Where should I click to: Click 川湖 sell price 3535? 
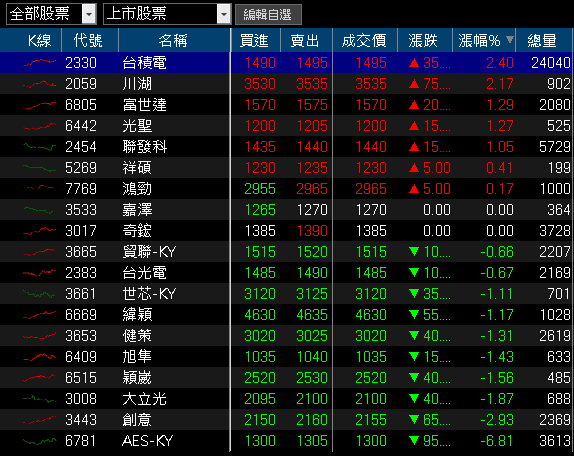[312, 84]
